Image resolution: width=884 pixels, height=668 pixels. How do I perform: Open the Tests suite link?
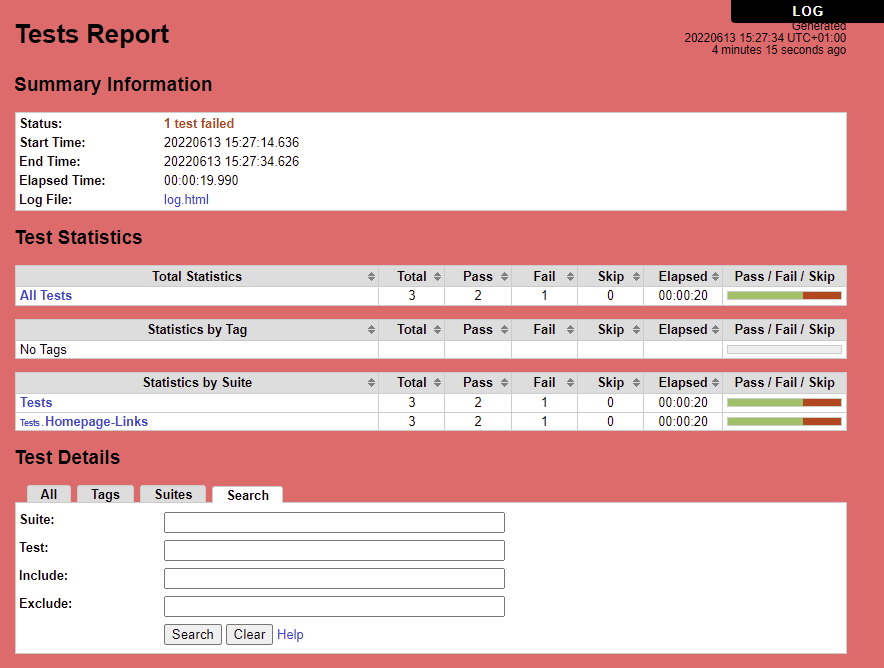pos(36,402)
